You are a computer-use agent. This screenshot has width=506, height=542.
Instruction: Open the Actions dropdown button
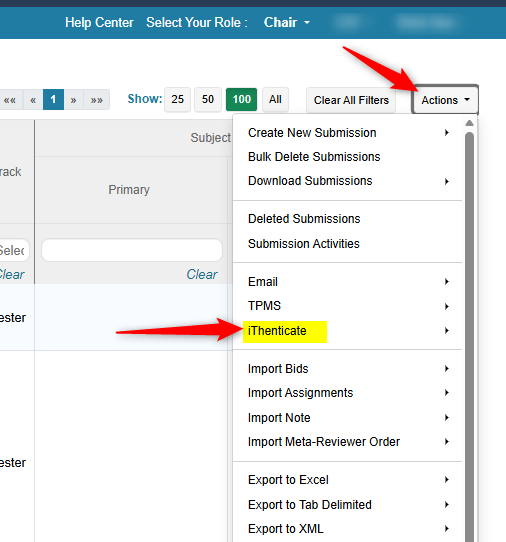click(x=445, y=100)
